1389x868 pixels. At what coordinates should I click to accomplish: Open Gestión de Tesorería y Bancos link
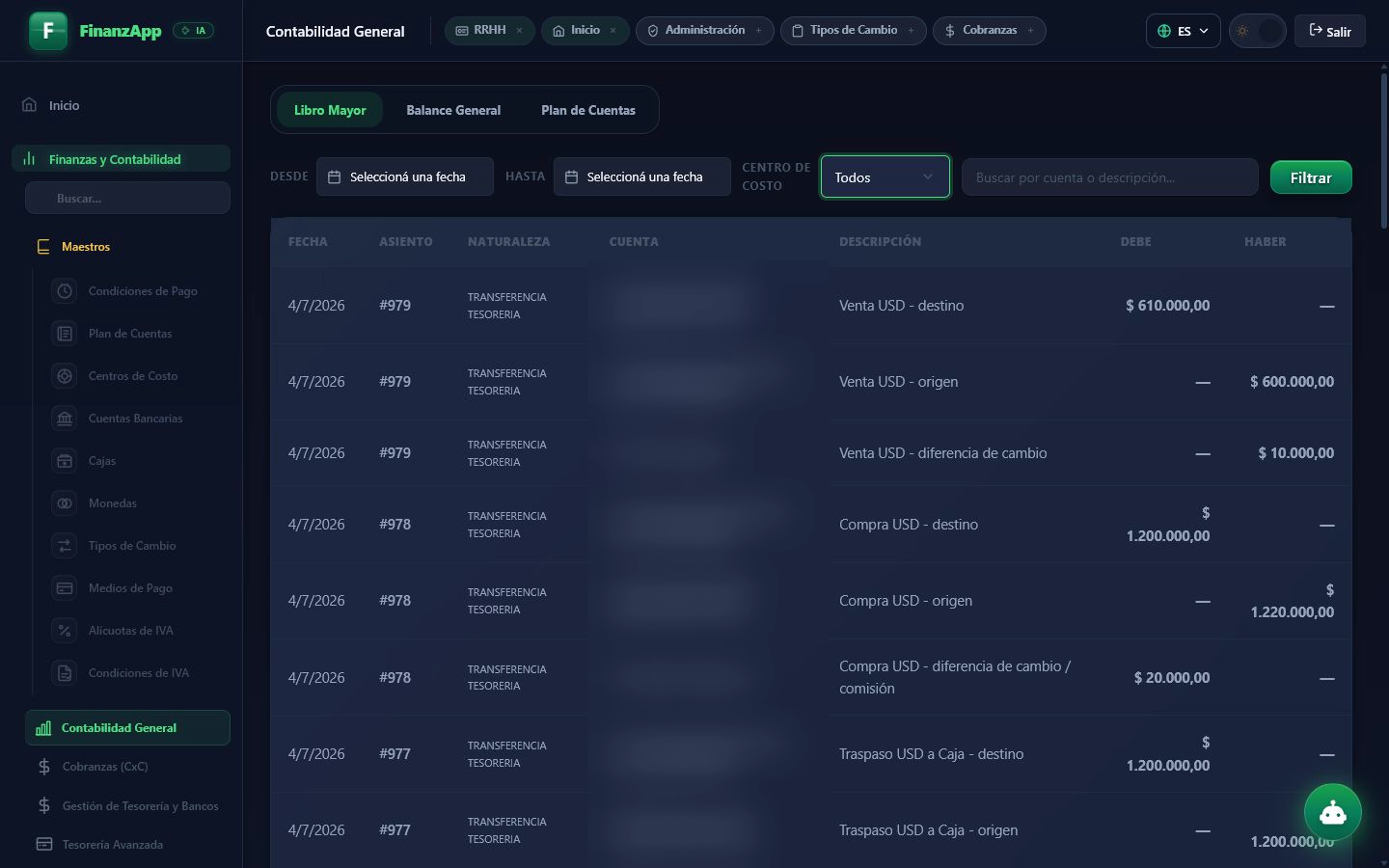(141, 806)
